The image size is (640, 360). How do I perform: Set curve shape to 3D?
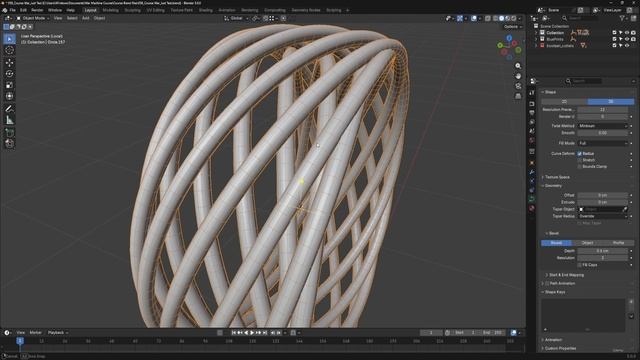611,101
